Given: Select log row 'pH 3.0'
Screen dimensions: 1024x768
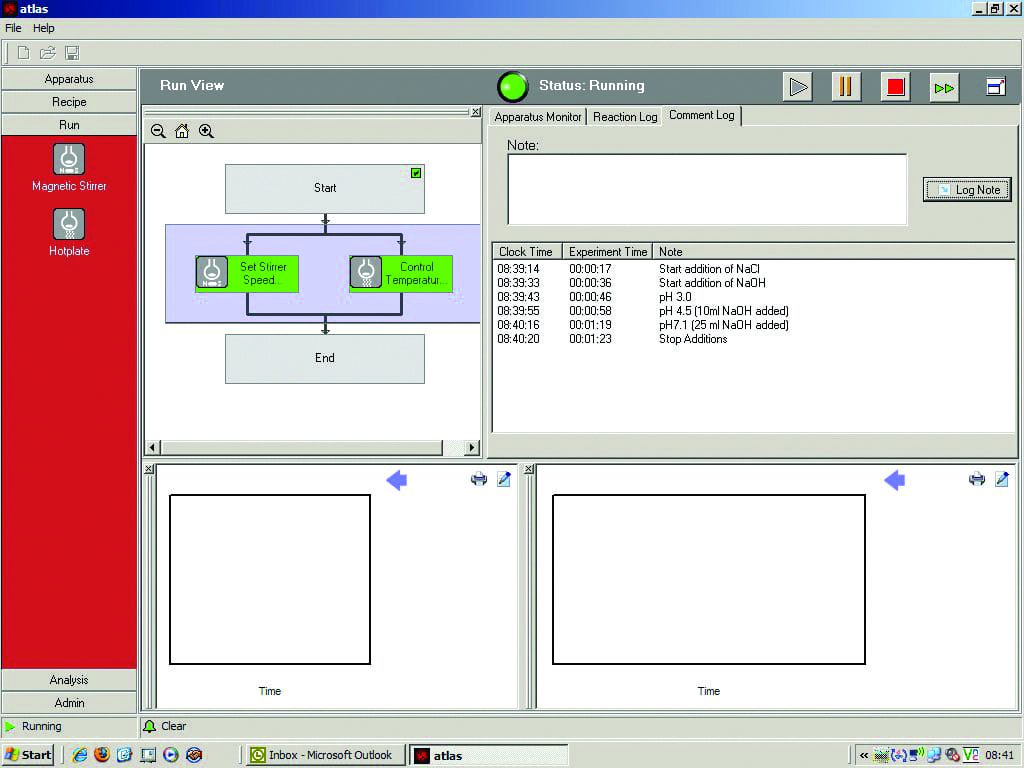Looking at the screenshot, I should tap(754, 297).
